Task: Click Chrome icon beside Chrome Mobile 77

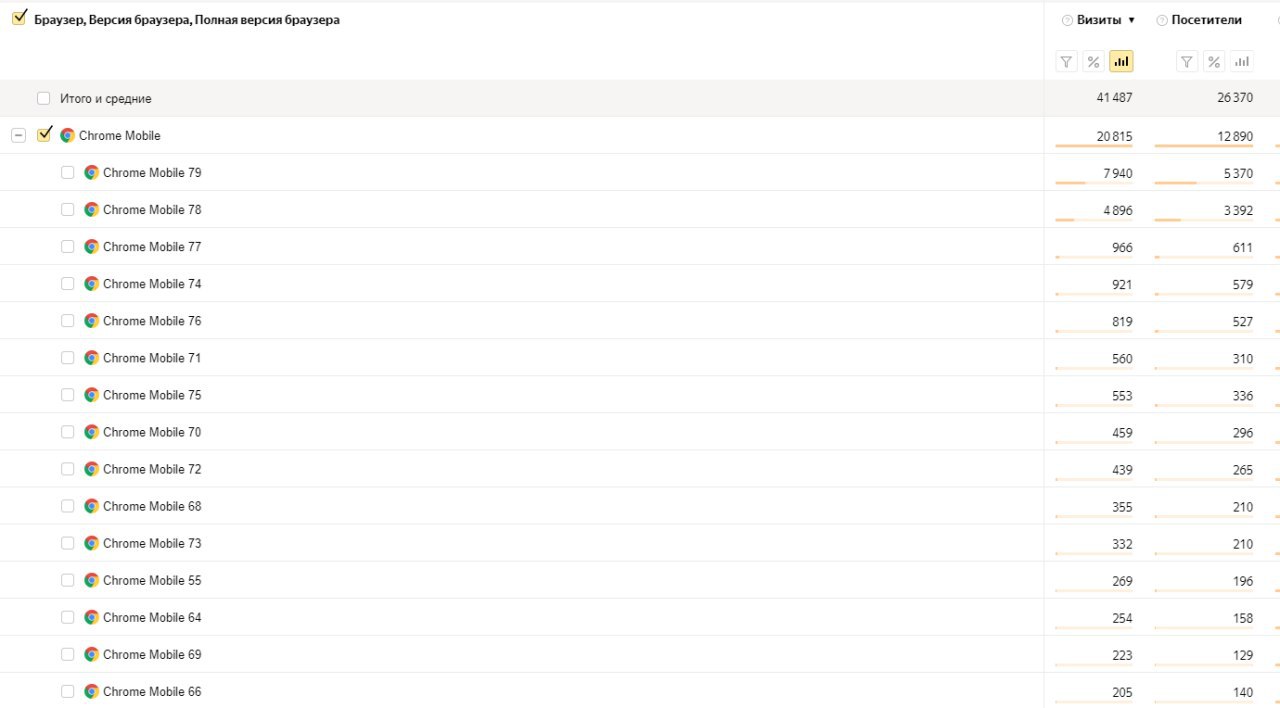Action: pyautogui.click(x=91, y=246)
